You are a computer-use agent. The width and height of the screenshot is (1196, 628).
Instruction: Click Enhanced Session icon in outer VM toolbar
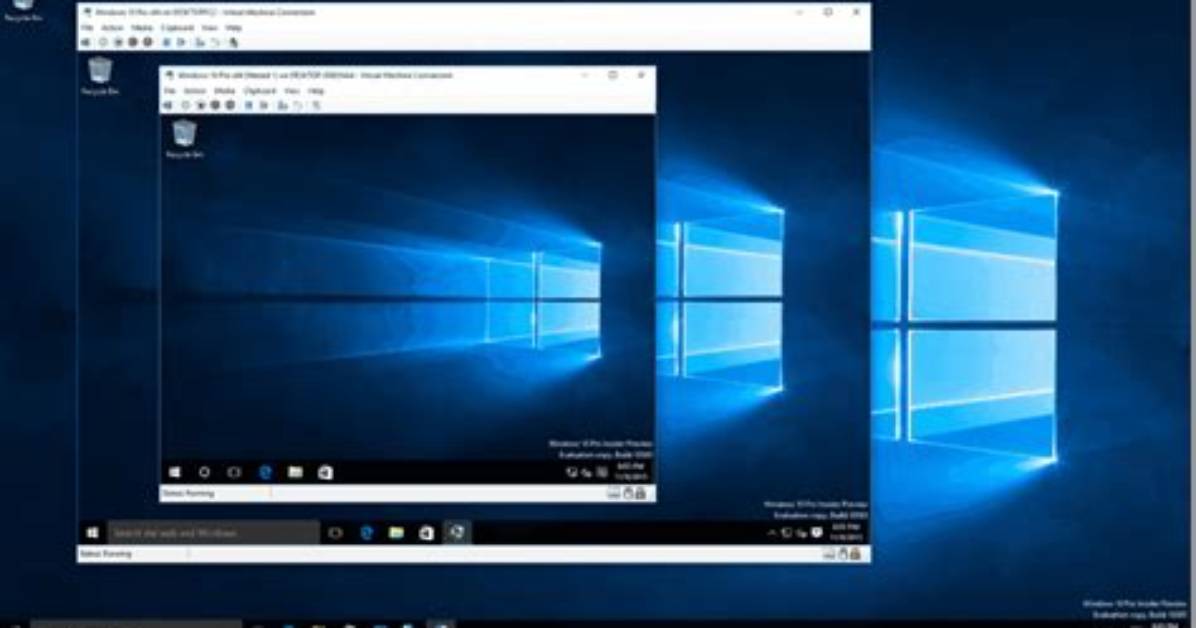233,42
